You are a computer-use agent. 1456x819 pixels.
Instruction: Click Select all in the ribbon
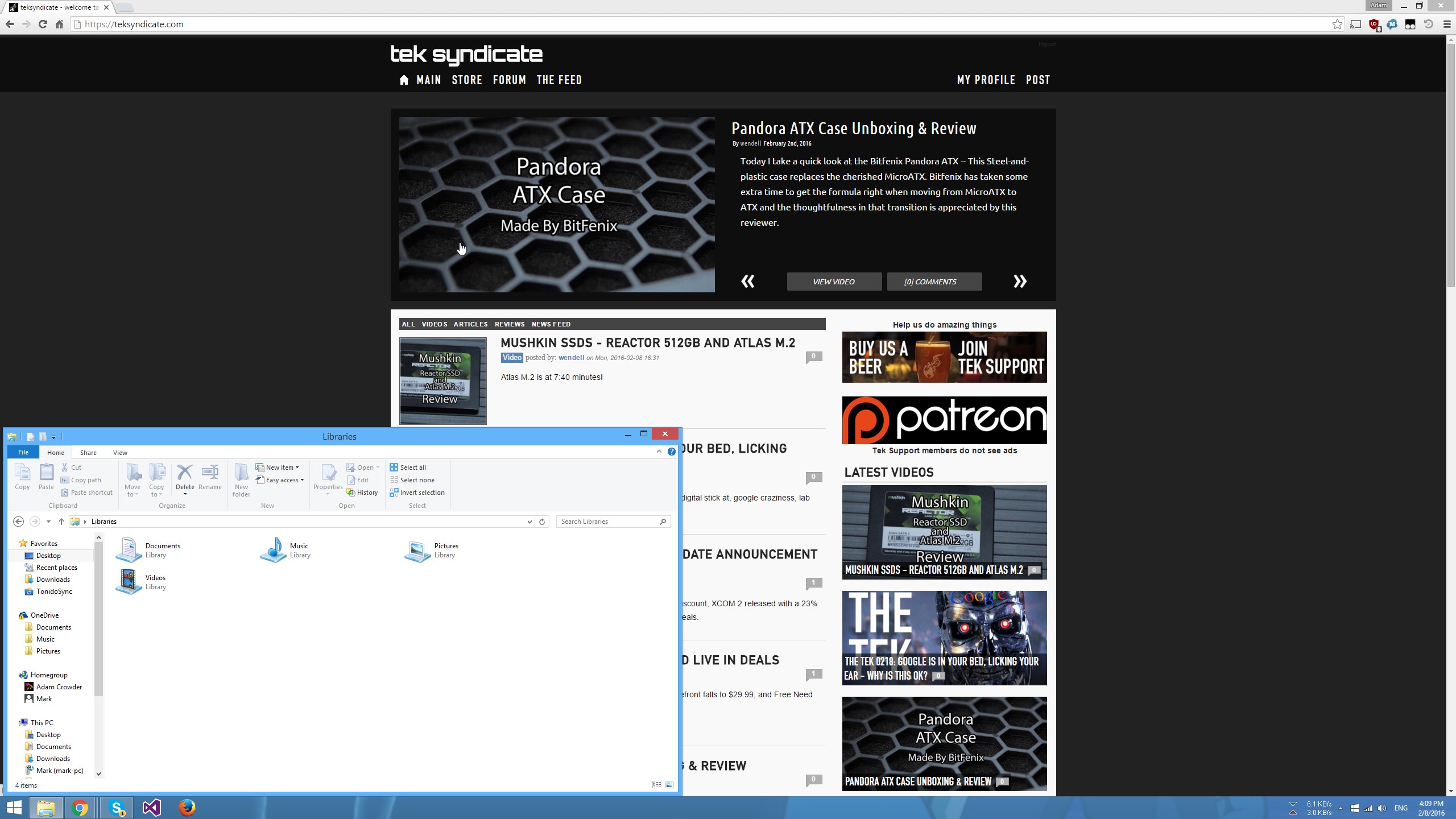point(408,468)
